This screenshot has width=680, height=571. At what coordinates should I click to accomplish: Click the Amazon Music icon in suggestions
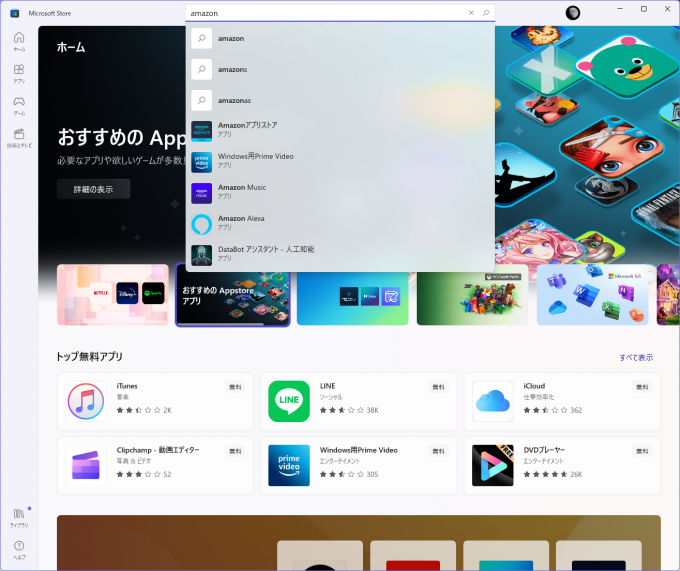[202, 193]
